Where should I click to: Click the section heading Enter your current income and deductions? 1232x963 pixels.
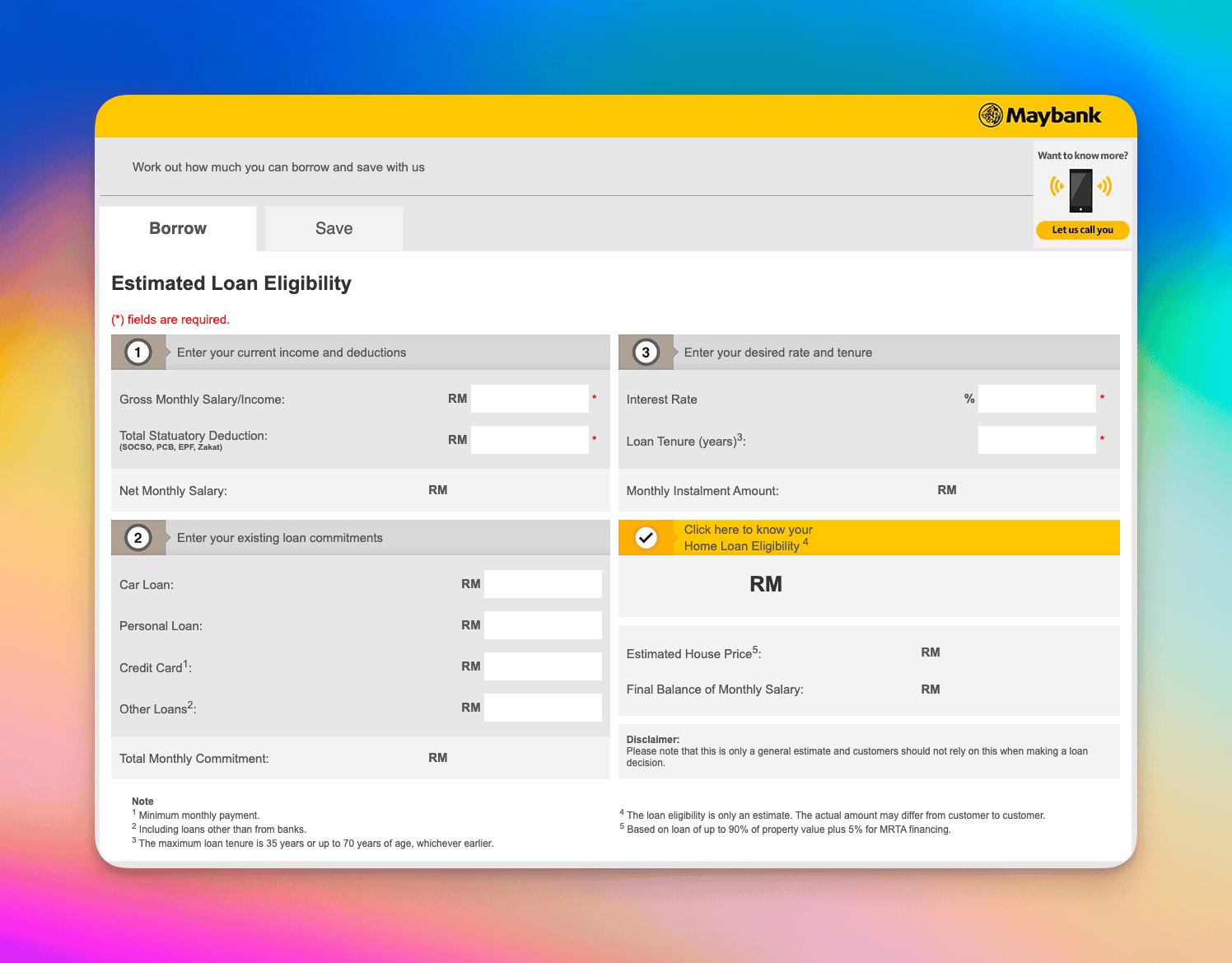point(292,353)
